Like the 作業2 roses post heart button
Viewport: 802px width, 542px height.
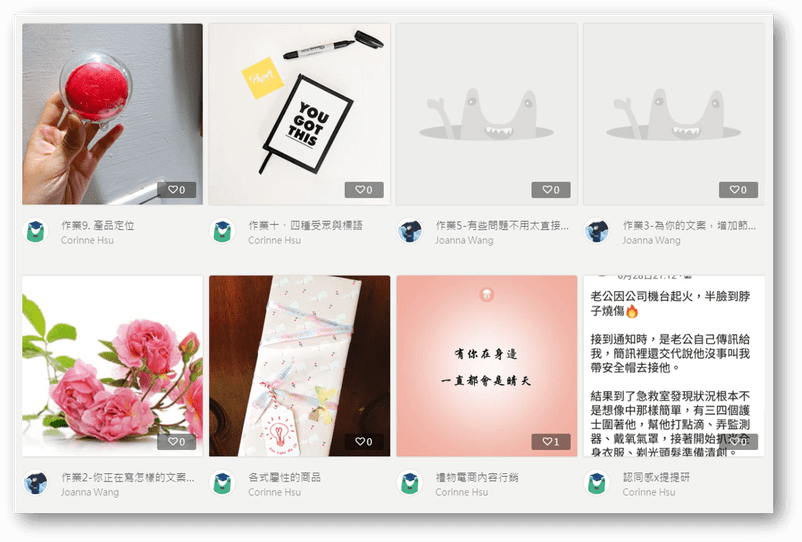[176, 442]
